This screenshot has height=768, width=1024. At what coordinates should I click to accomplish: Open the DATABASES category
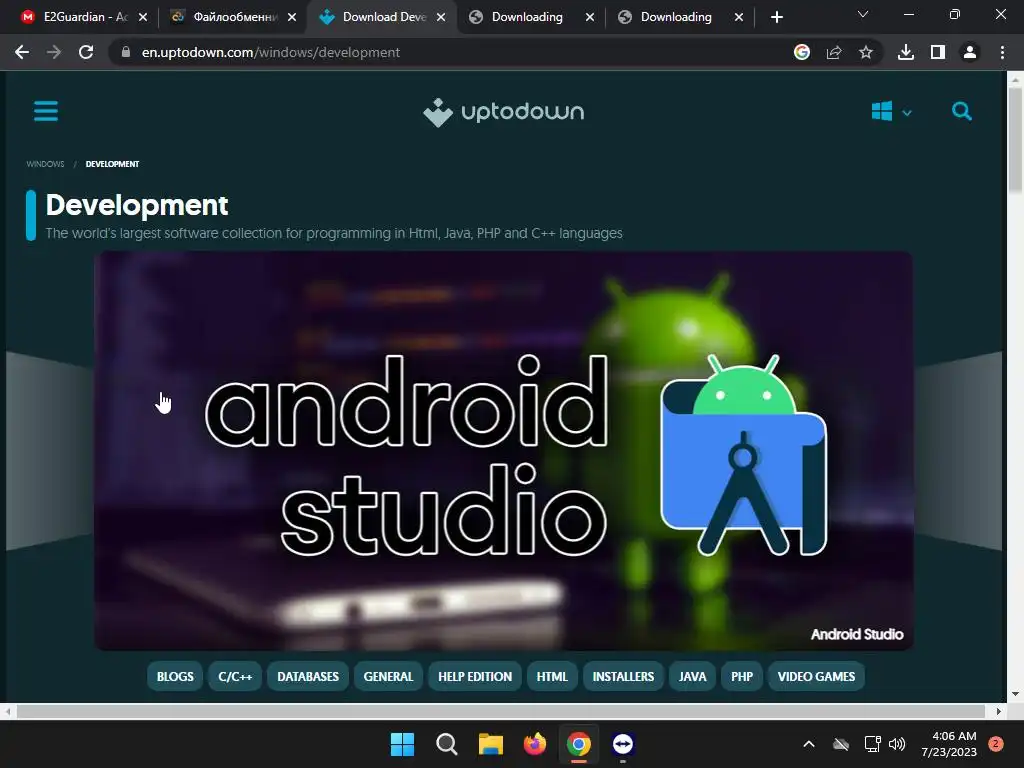(x=308, y=677)
